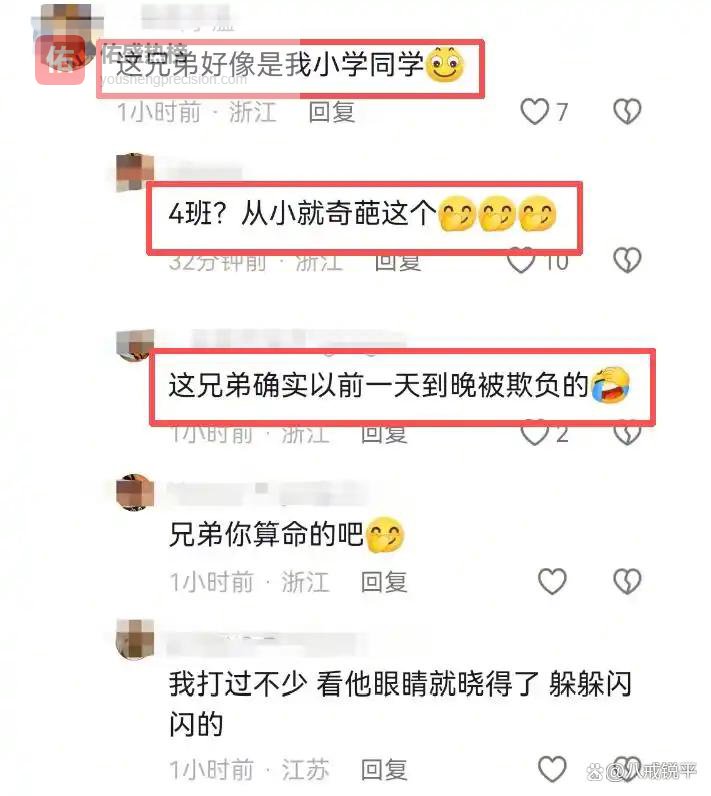Viewport: 711px width, 796px height.
Task: Like the 4班 comment with 10 likes
Action: [x=521, y=262]
